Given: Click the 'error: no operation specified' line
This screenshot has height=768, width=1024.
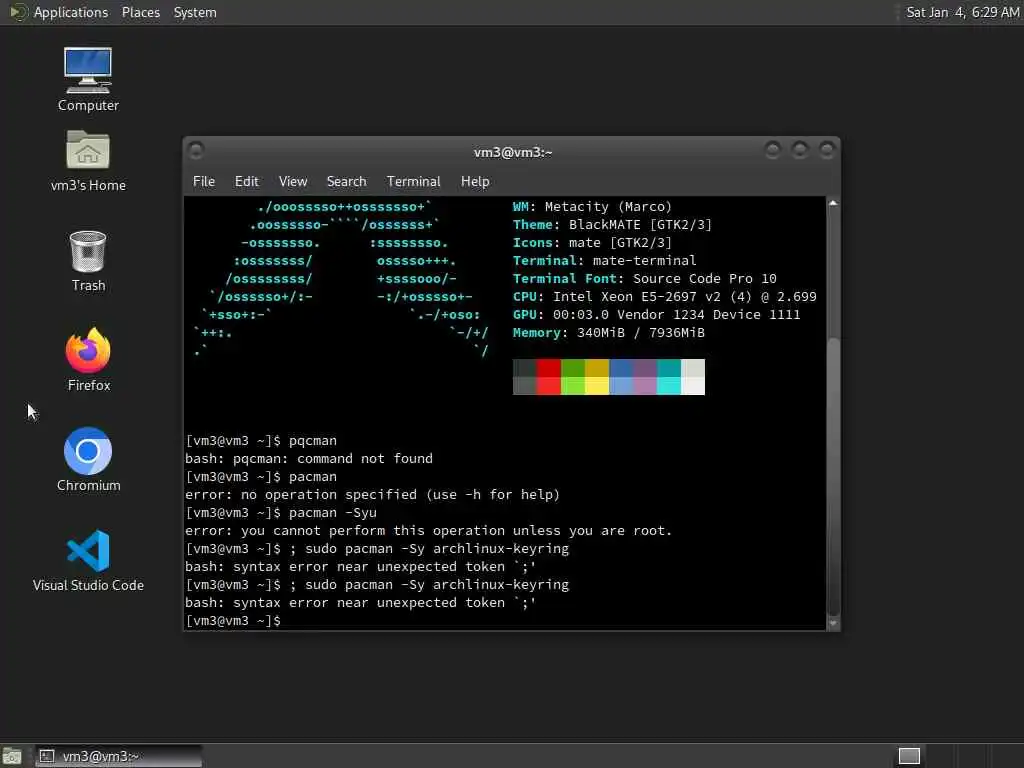Looking at the screenshot, I should coord(372,494).
